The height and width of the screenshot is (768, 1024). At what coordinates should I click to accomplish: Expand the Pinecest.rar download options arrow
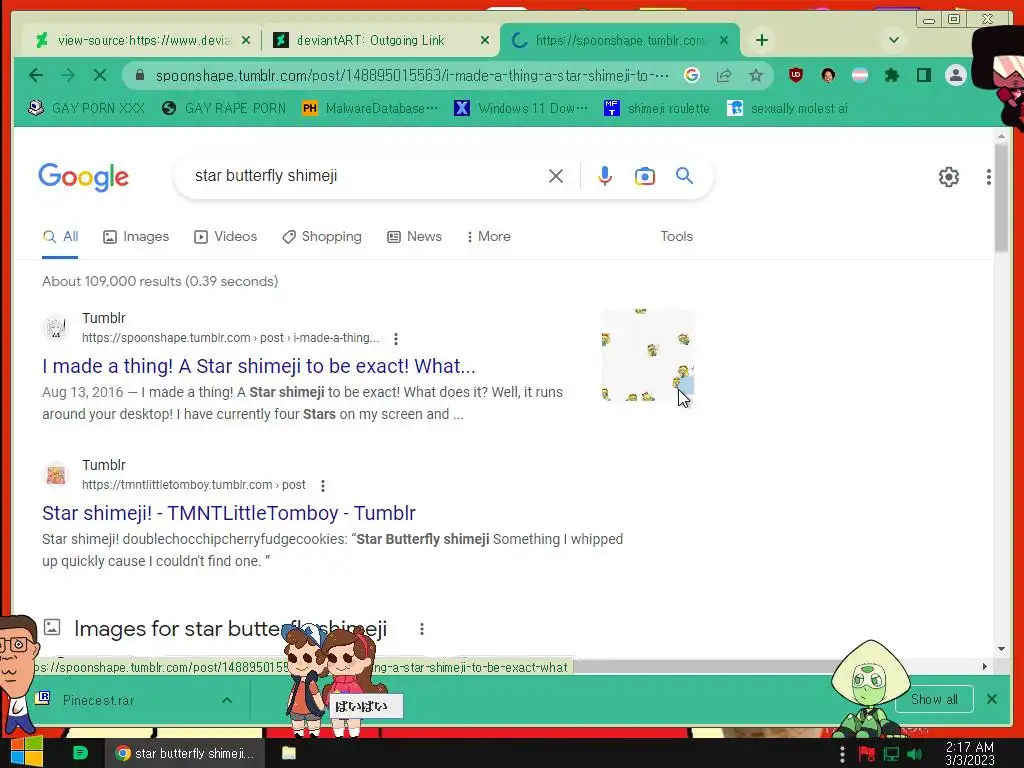(227, 700)
